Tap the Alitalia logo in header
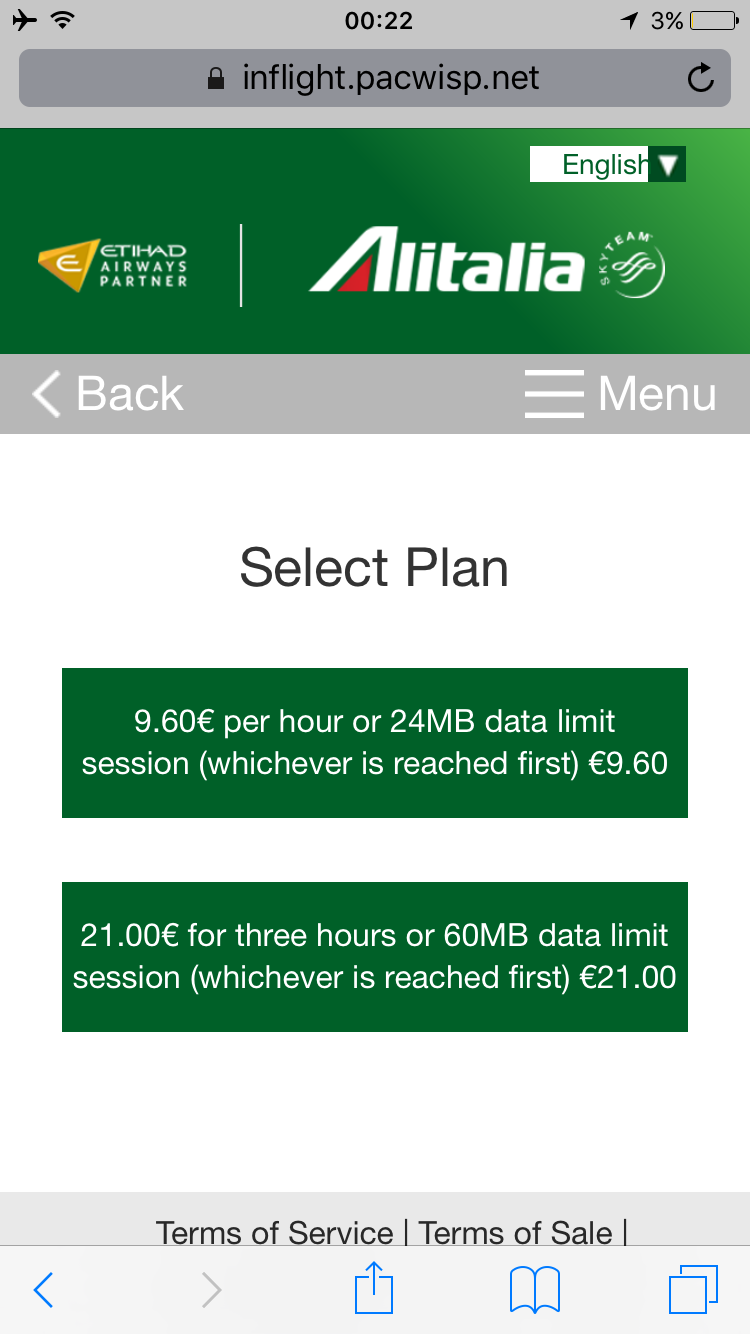The width and height of the screenshot is (750, 1334). [447, 262]
